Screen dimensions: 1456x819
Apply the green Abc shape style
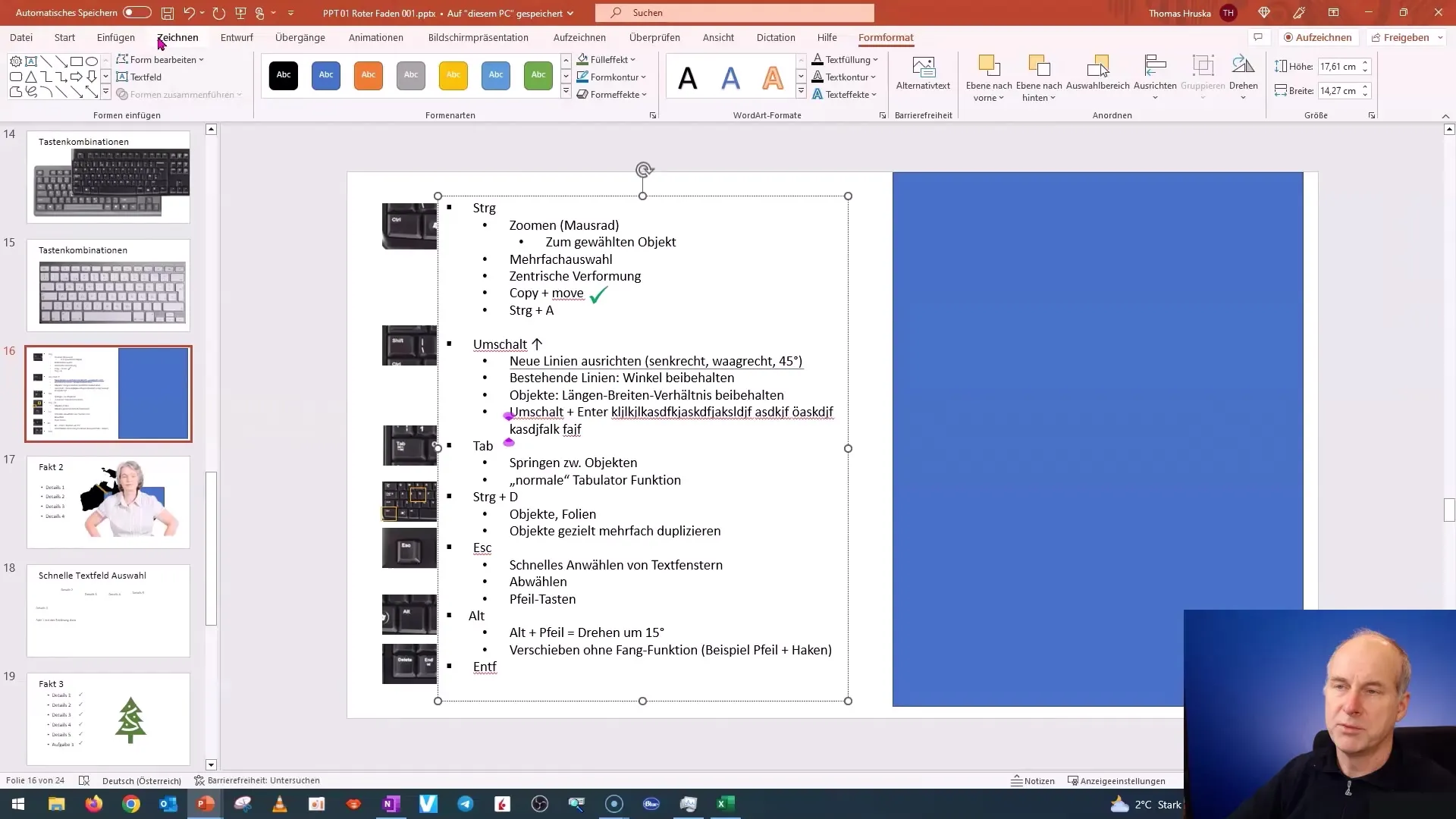point(538,75)
